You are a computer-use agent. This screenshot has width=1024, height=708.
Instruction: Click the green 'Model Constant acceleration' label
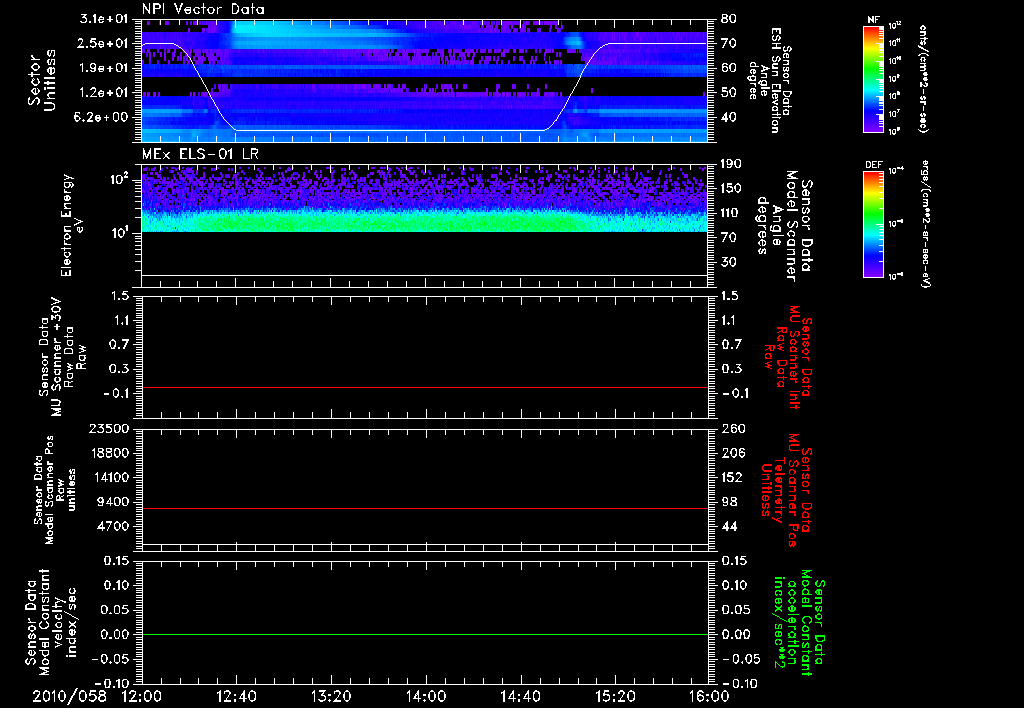(799, 623)
